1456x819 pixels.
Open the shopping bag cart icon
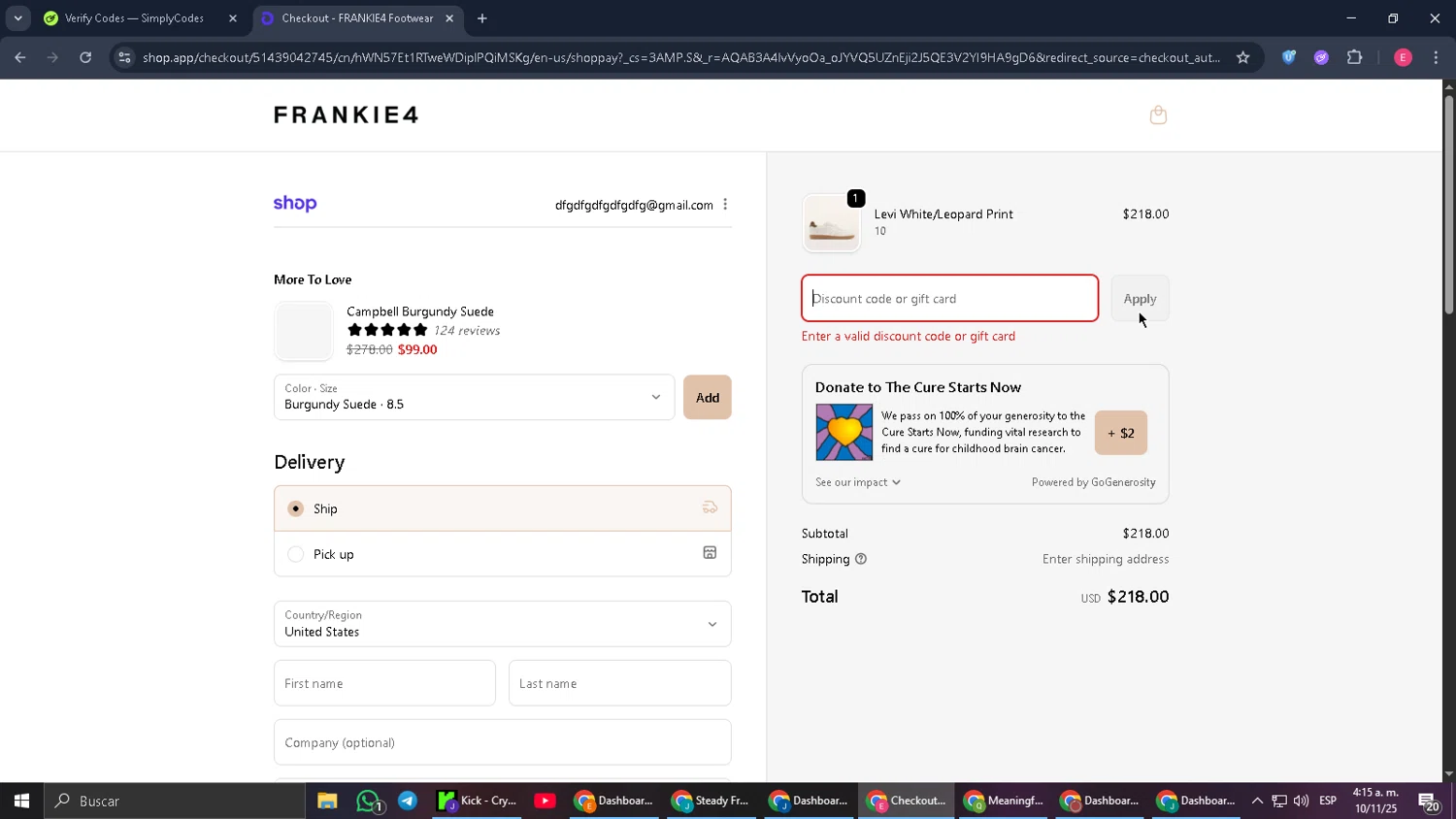1158,115
